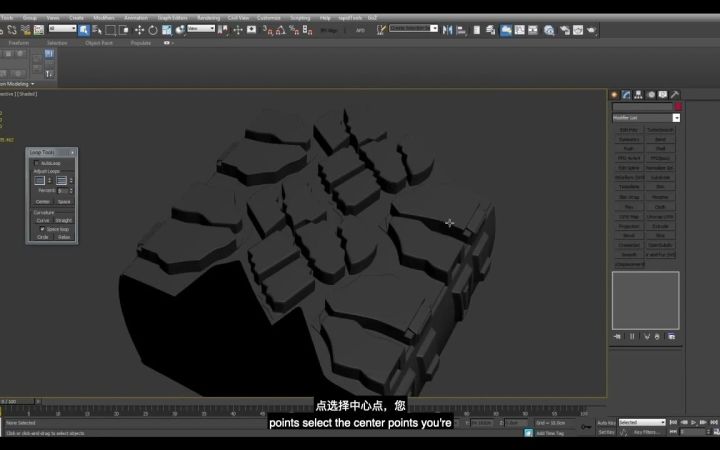Toggle Space loop checkbox in Loop Tools
Image resolution: width=720 pixels, height=450 pixels.
[43, 229]
